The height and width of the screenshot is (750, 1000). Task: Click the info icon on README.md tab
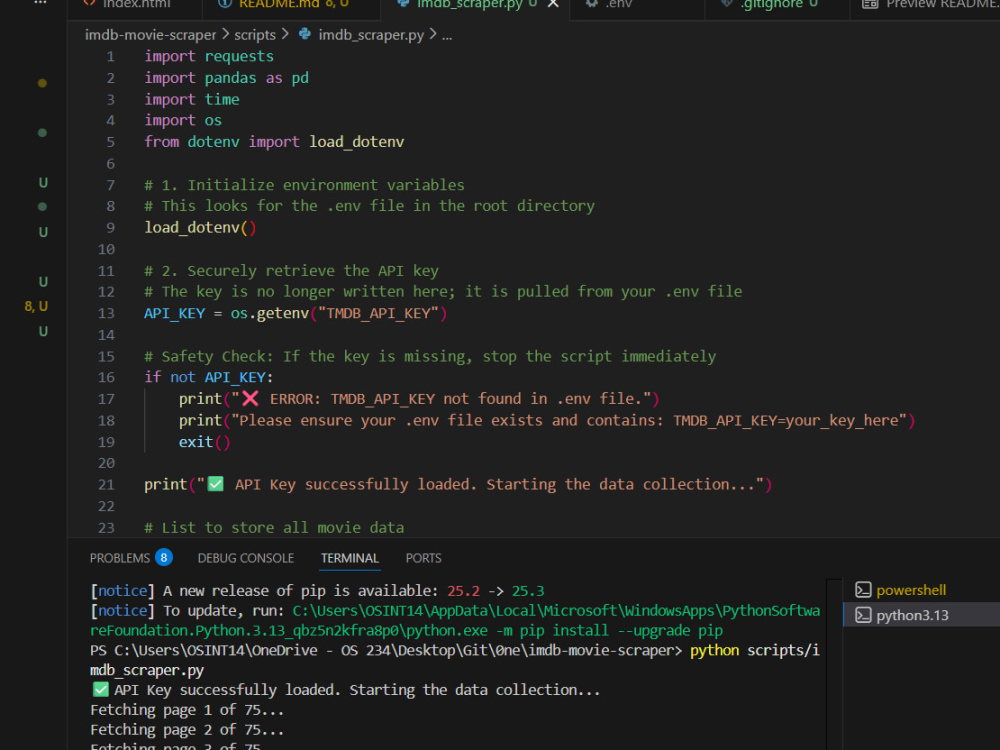224,4
